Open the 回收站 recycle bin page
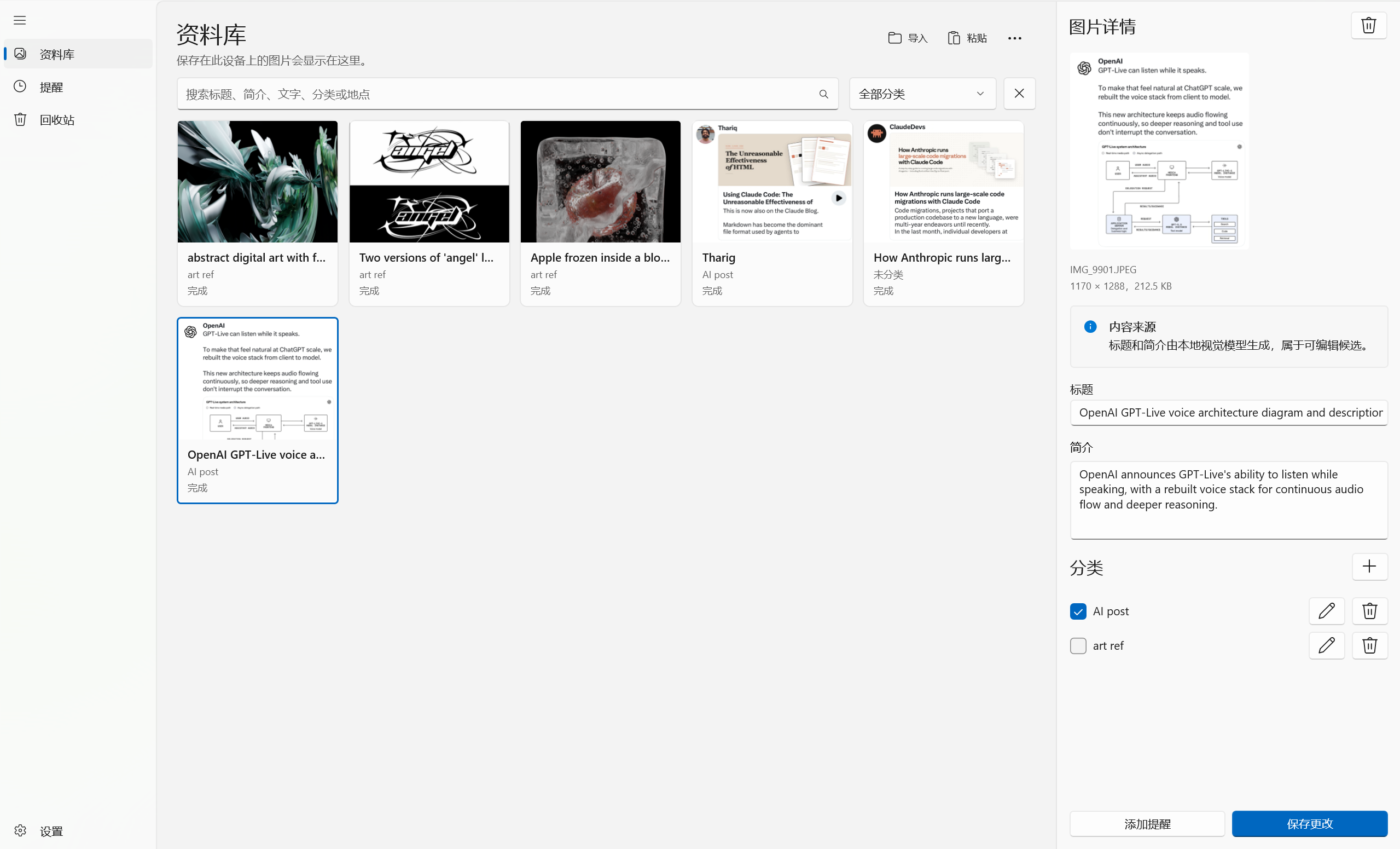 (78, 120)
